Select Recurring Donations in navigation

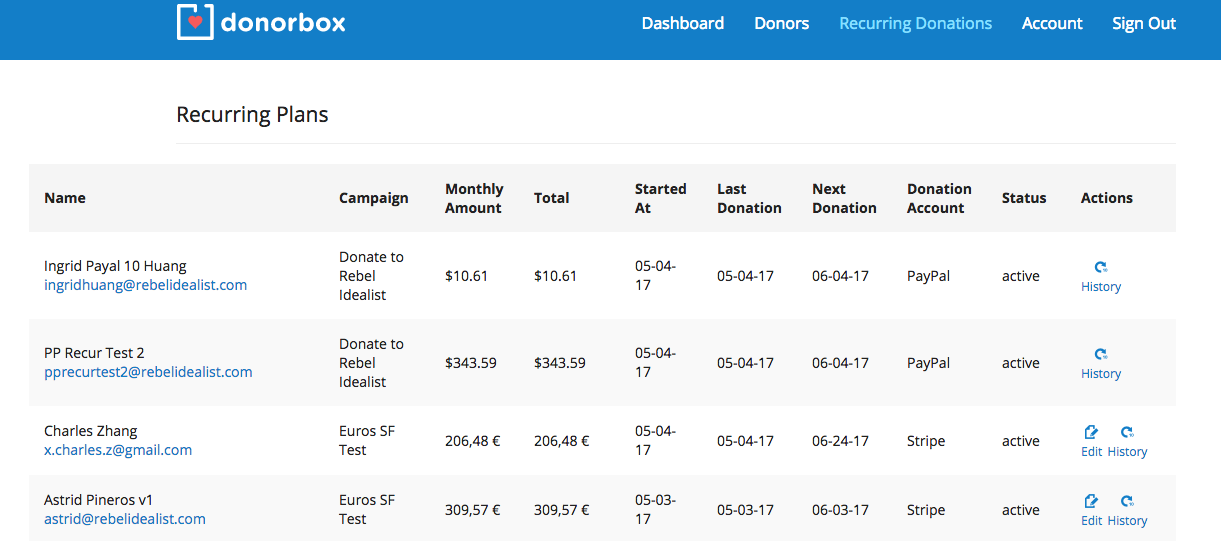tap(915, 23)
